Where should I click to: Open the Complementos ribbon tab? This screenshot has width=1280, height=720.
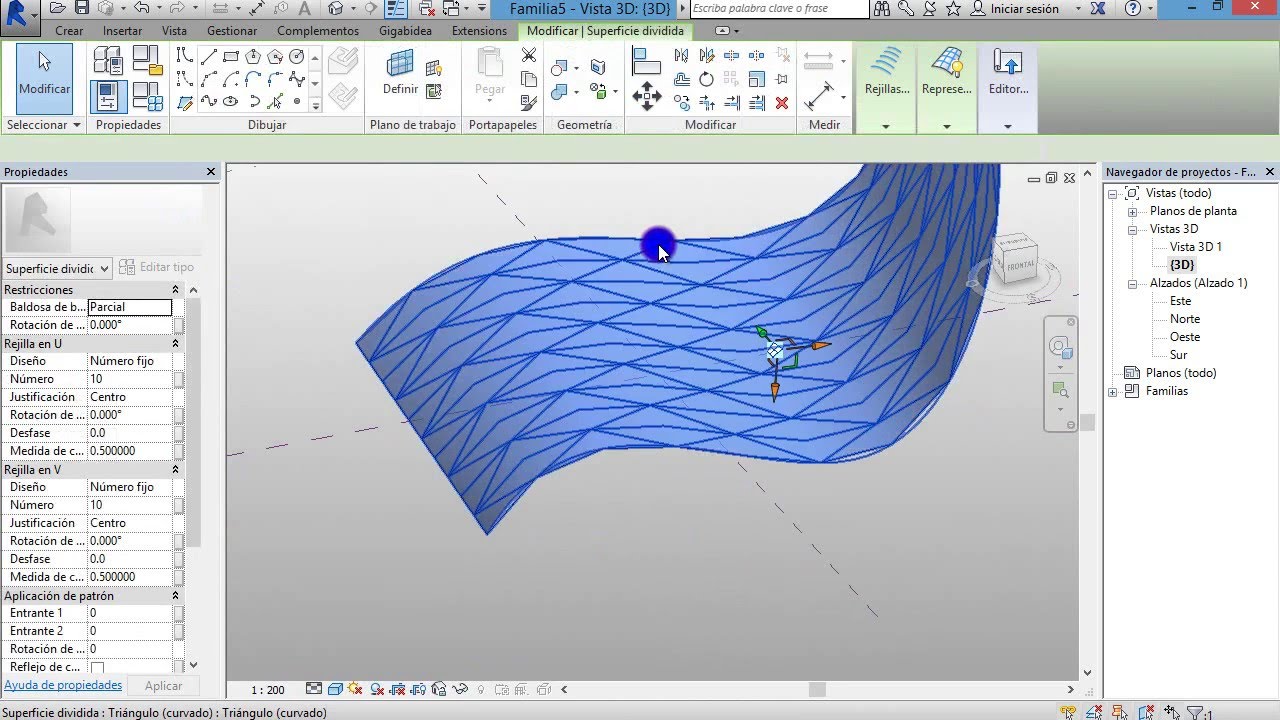coord(318,31)
